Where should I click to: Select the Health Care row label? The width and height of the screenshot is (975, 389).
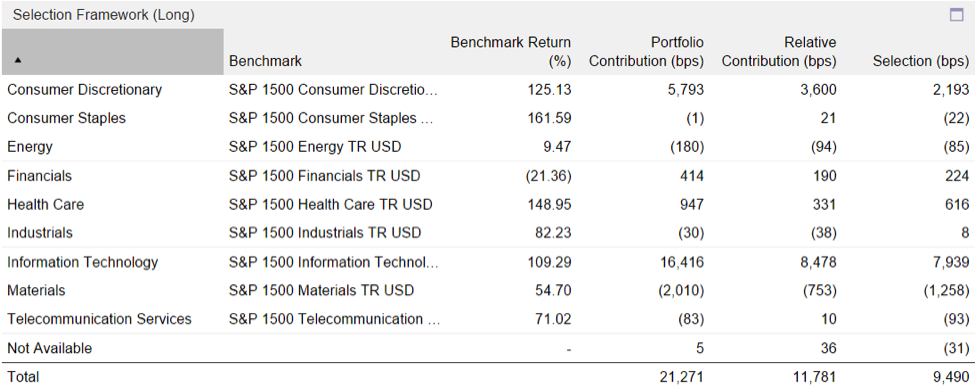(45, 204)
